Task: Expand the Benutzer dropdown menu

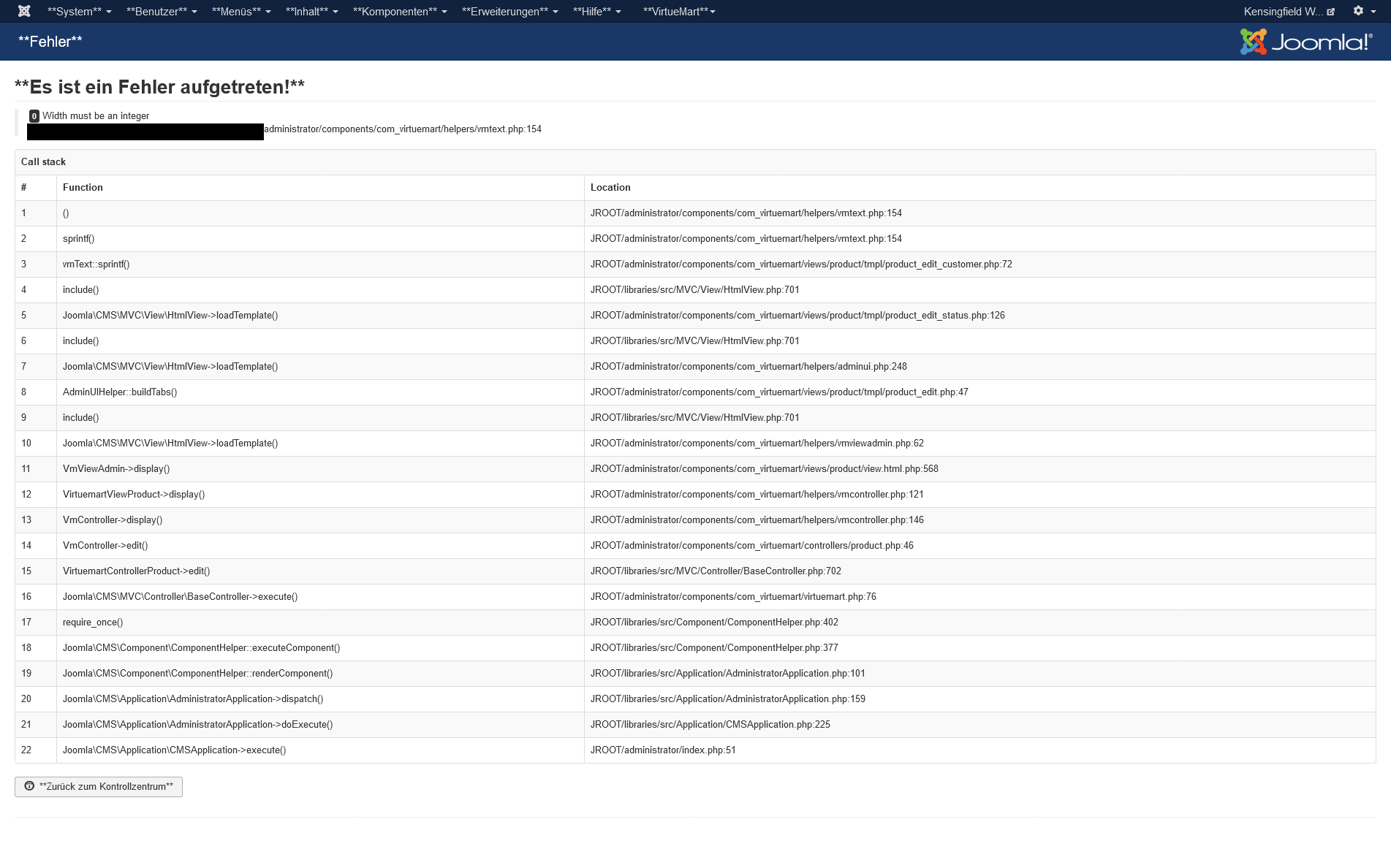Action: click(x=161, y=12)
